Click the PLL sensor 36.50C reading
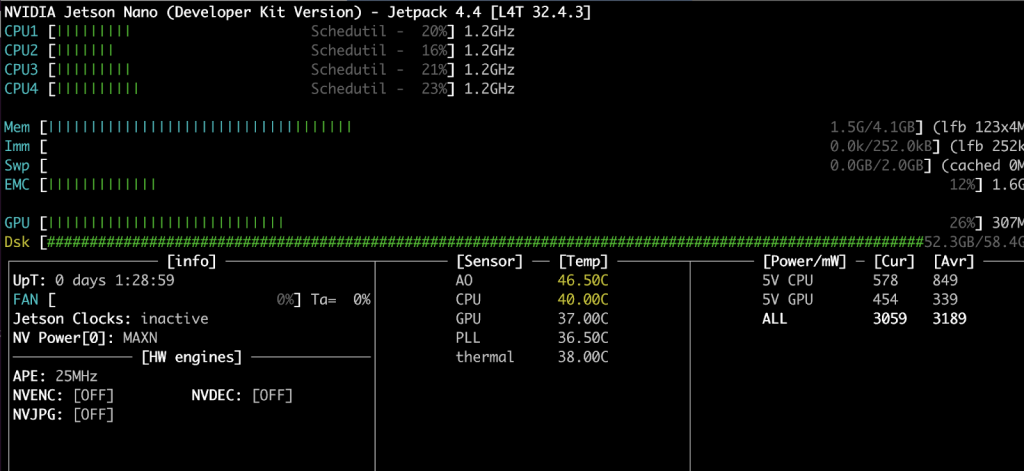 tap(583, 338)
